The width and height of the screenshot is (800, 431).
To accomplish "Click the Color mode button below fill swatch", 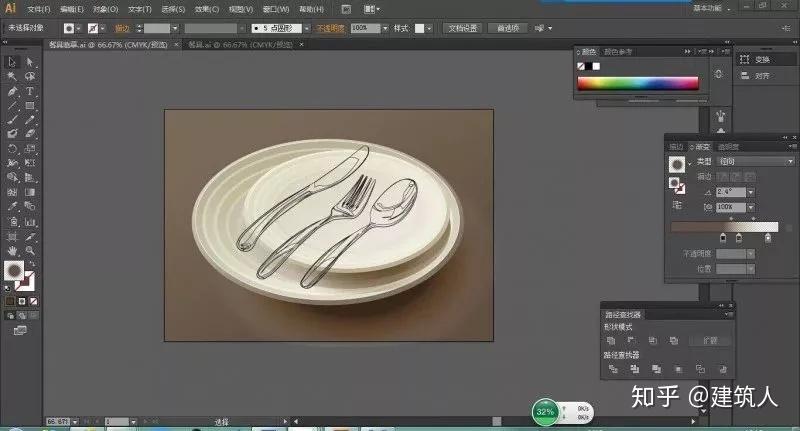I will coord(10,301).
